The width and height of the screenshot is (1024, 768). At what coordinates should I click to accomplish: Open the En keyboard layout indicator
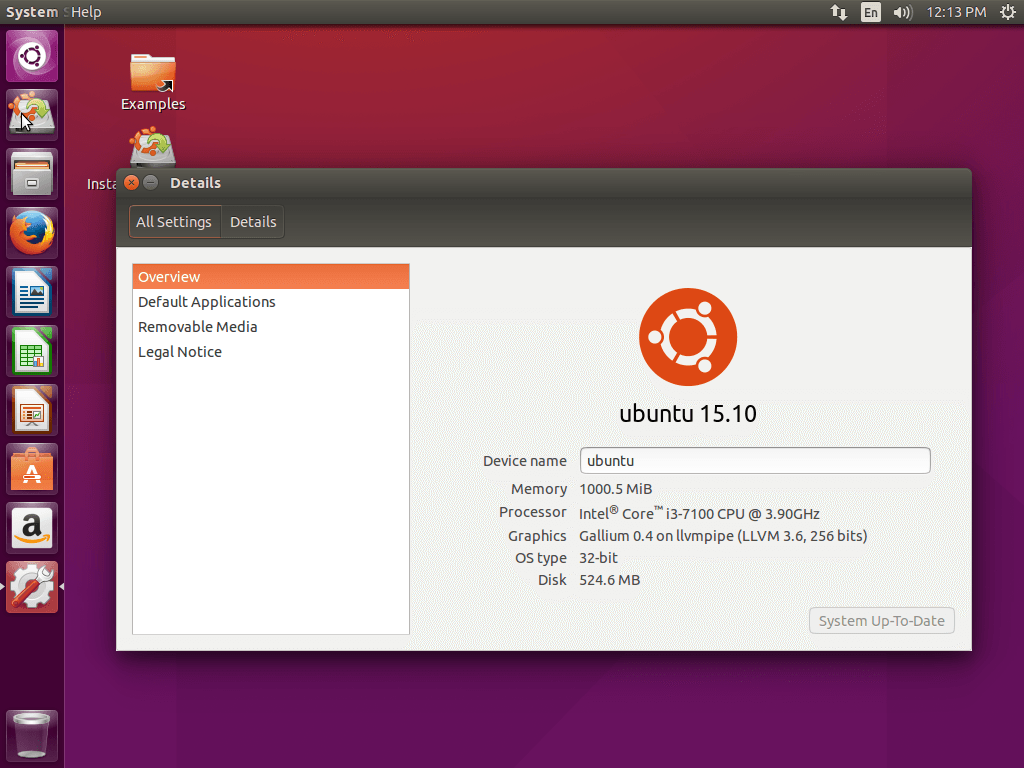click(x=871, y=12)
